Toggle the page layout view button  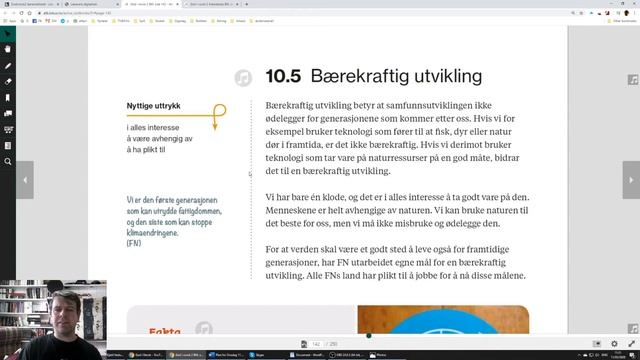coord(597,344)
